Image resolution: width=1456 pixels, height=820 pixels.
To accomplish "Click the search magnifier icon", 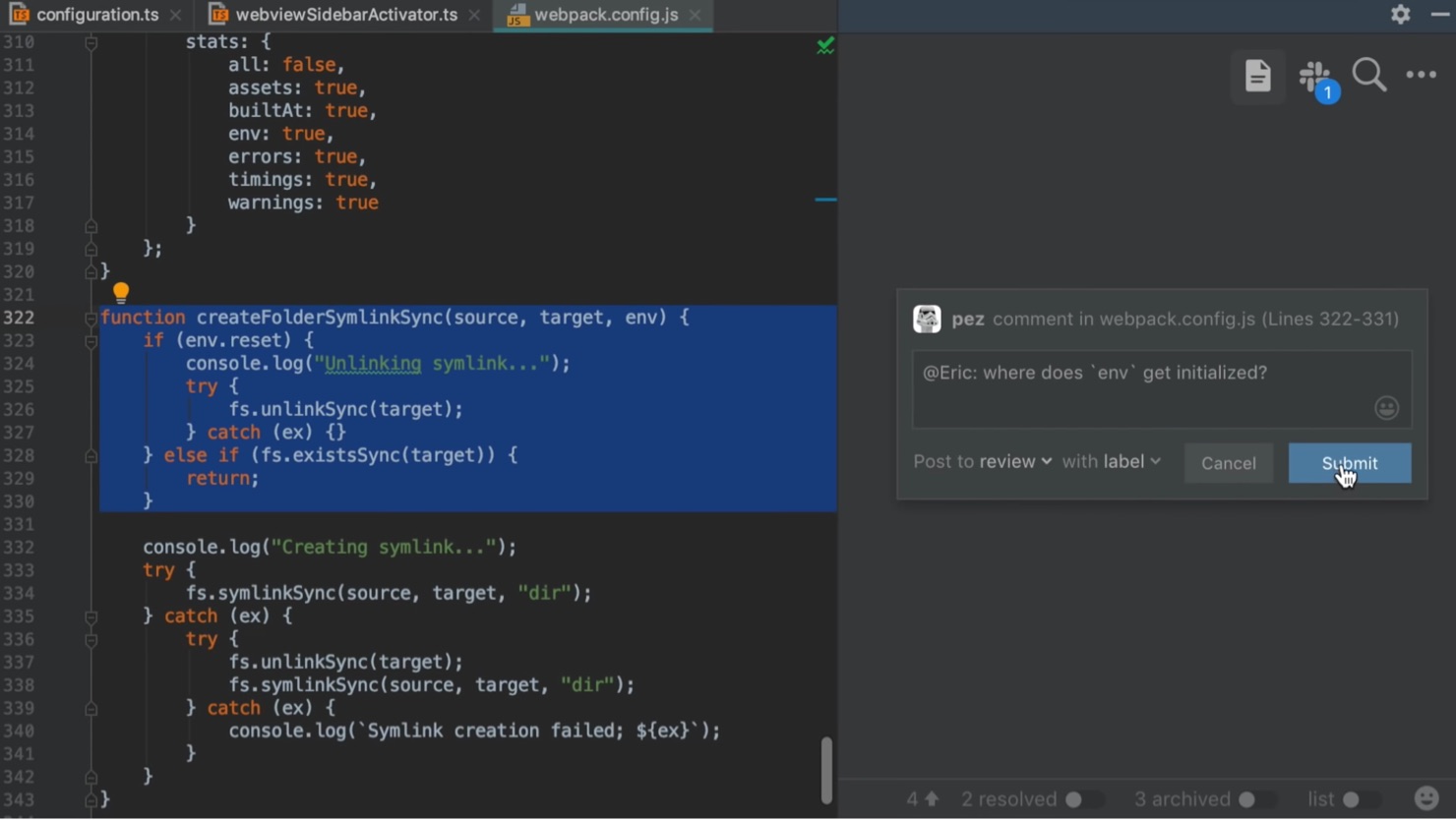I will tap(1368, 75).
